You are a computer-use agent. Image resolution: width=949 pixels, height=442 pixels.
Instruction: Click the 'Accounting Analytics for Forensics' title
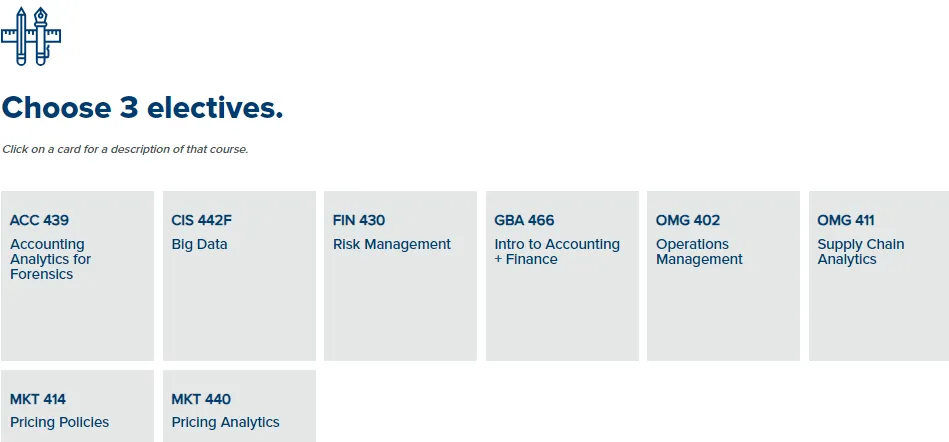coord(50,259)
